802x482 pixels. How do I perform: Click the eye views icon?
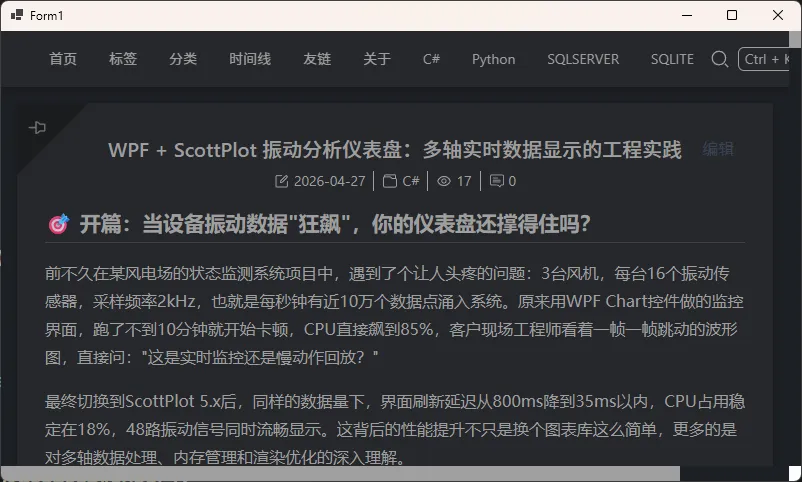[x=444, y=181]
